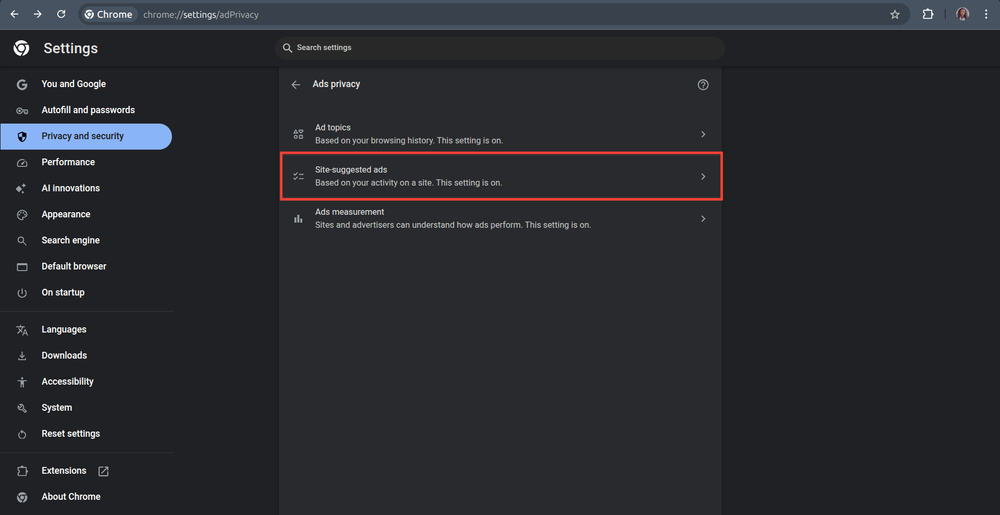
Task: Reload the page using the refresh icon
Action: click(61, 15)
